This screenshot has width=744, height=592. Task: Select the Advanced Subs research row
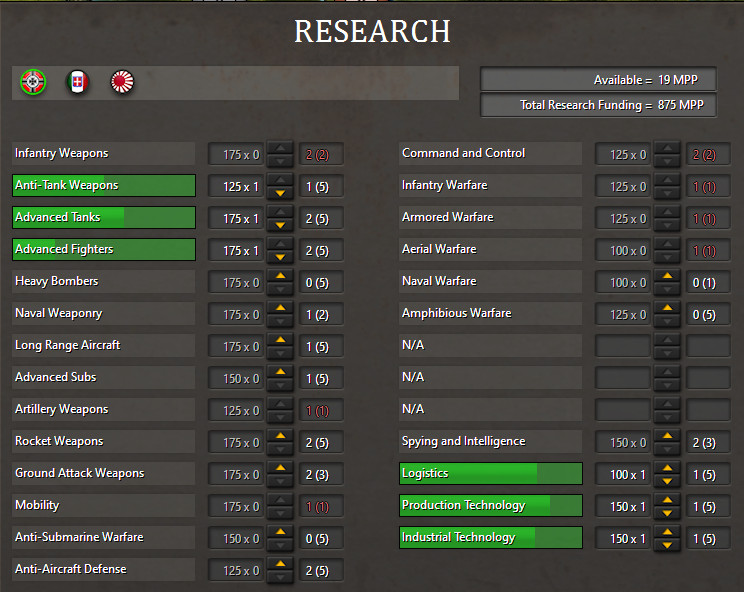coord(104,378)
